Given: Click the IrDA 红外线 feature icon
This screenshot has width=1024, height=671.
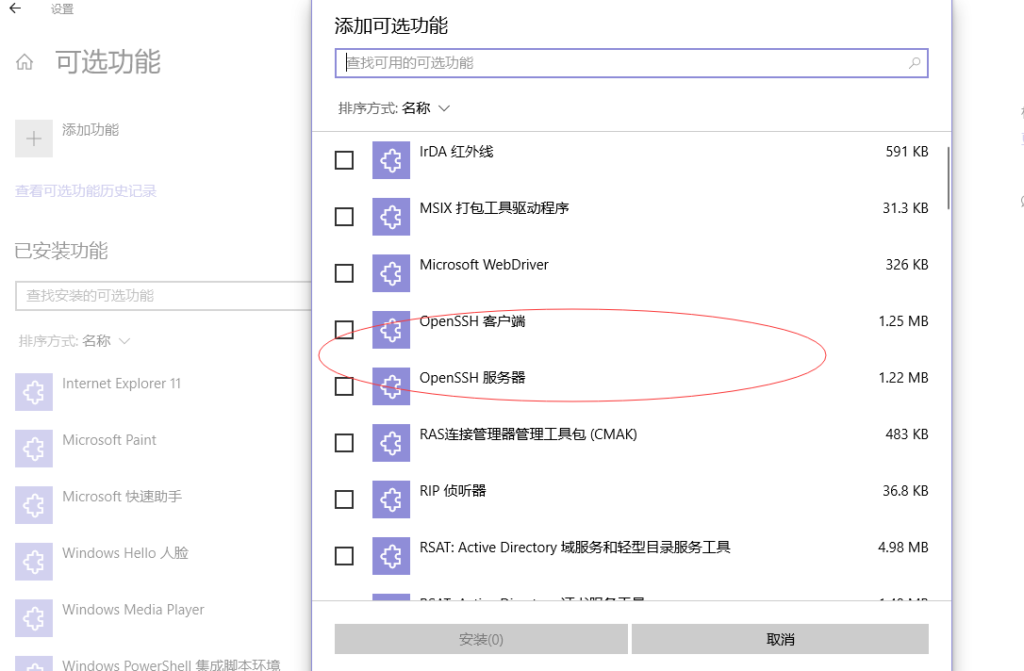Looking at the screenshot, I should click(x=391, y=160).
